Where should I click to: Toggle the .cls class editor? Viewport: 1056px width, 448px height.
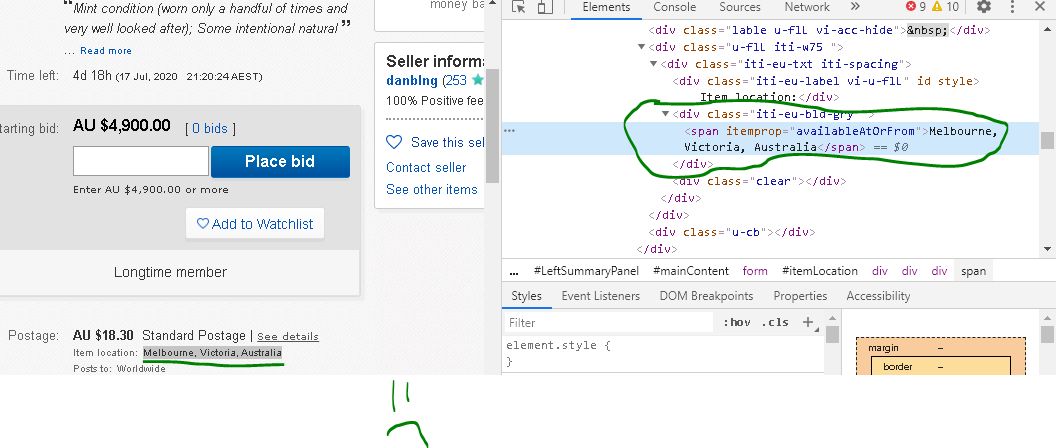coord(774,322)
